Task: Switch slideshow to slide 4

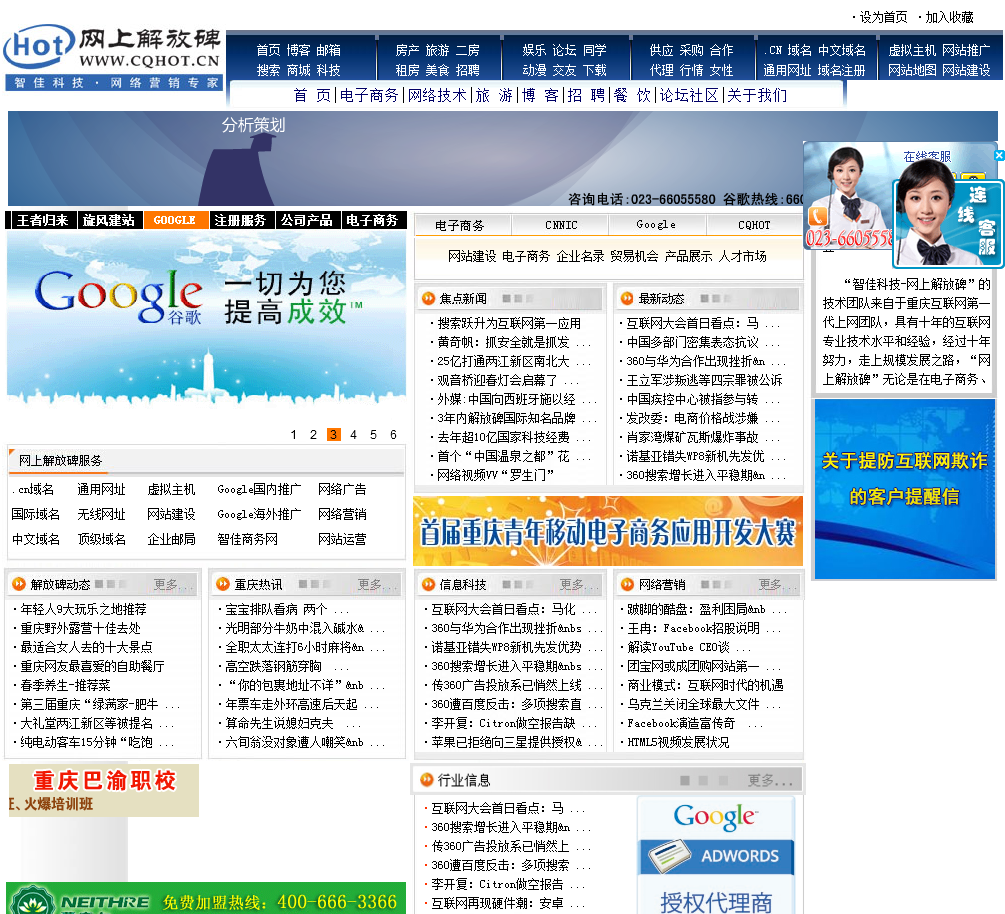Action: pyautogui.click(x=353, y=435)
